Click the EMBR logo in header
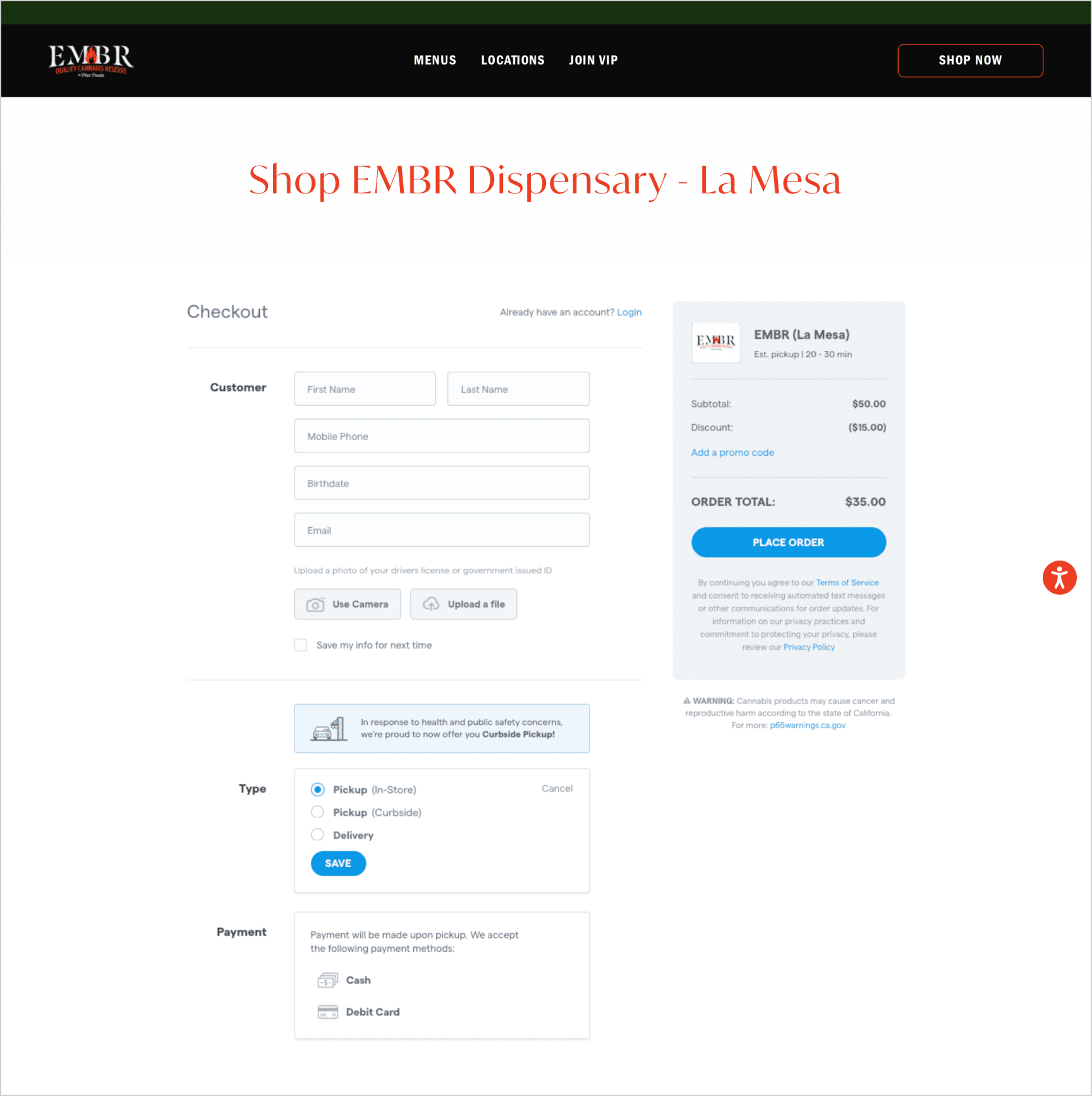This screenshot has width=1092, height=1096. point(91,60)
